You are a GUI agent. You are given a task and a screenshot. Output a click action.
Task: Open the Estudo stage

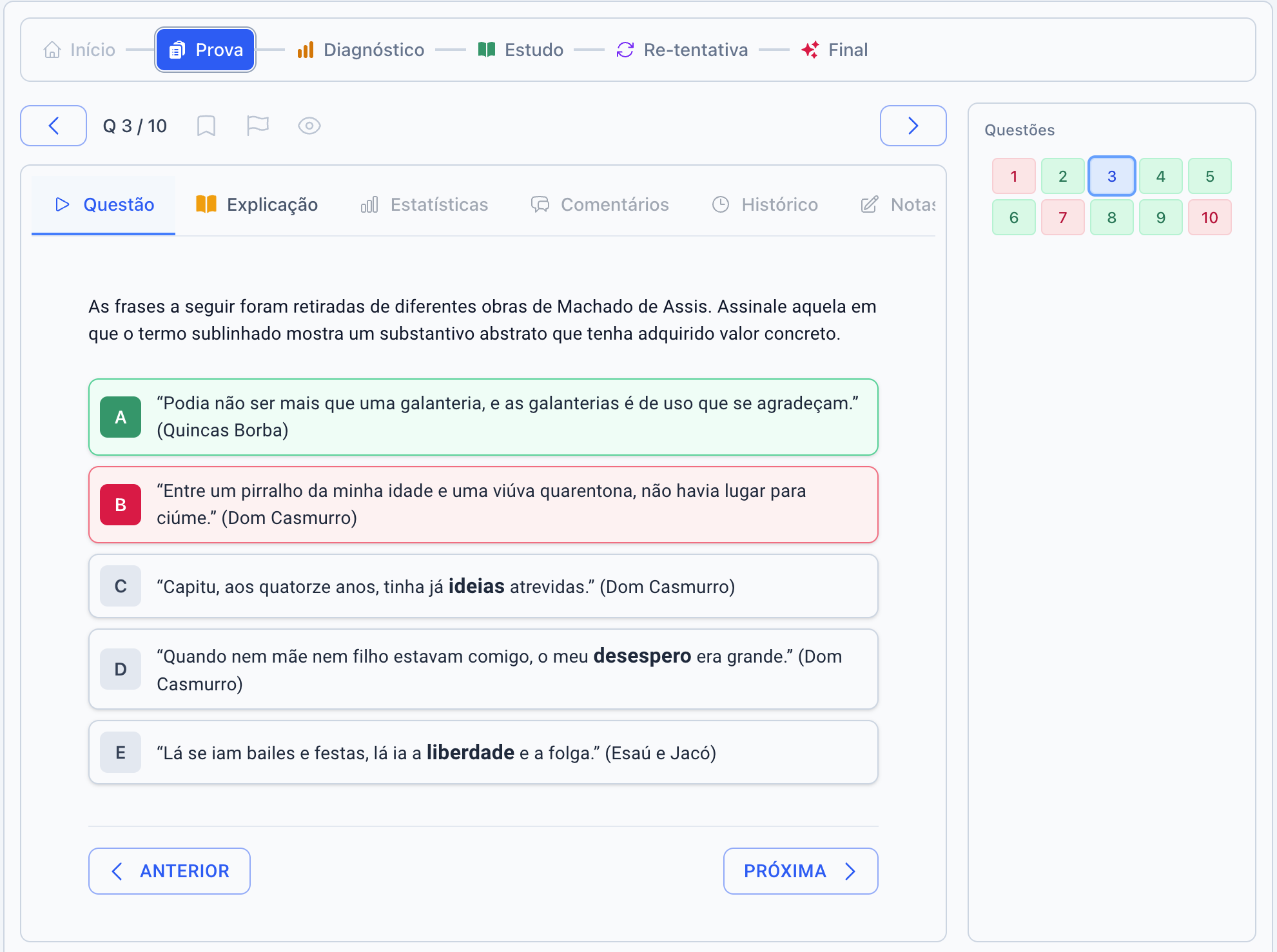tap(521, 50)
